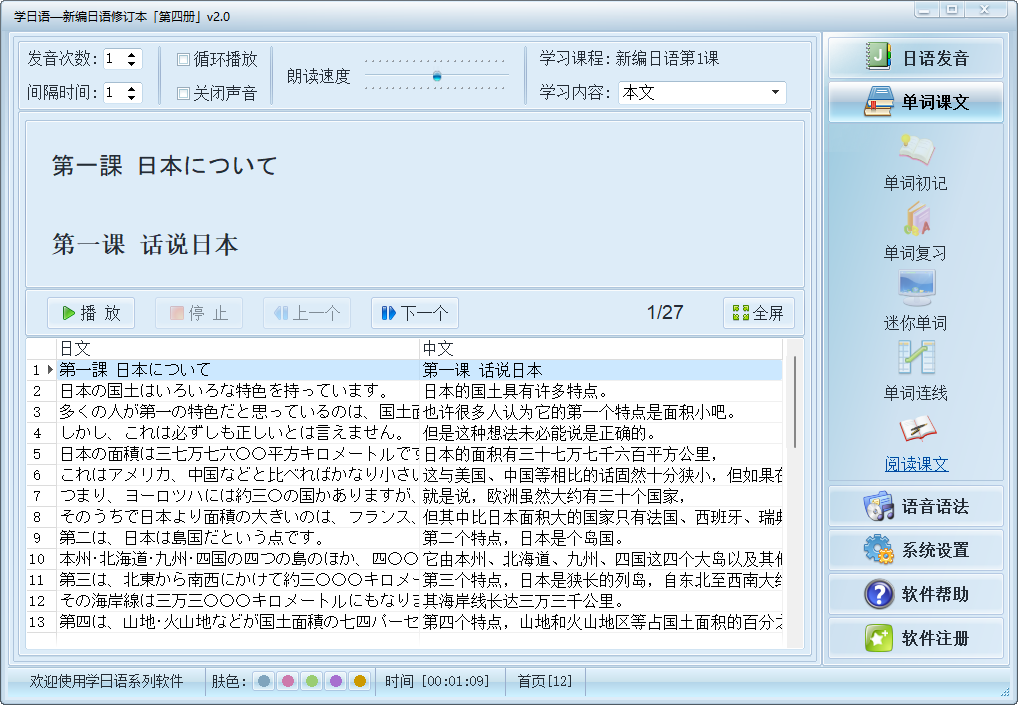Decrease 发音次数 with down arrow

(x=132, y=63)
